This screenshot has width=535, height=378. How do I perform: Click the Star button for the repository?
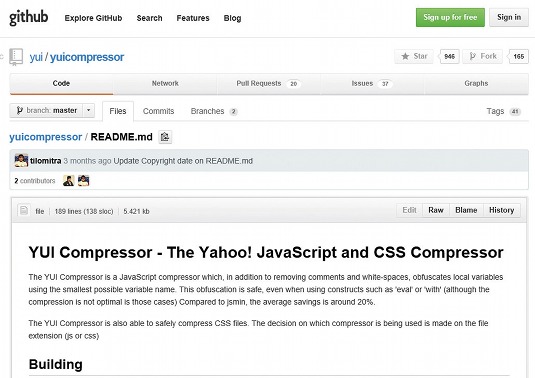pos(414,56)
